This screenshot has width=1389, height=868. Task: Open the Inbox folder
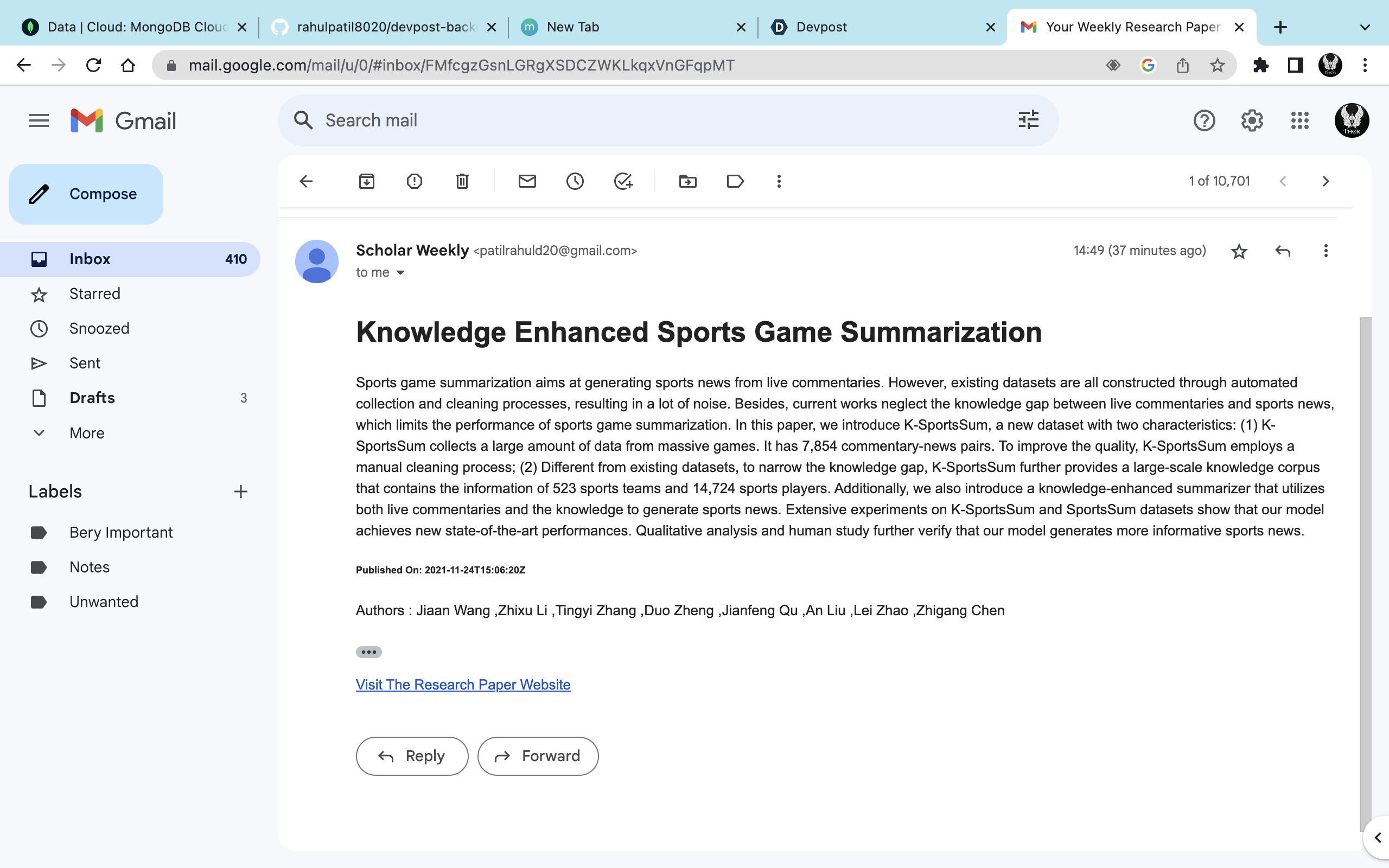(x=91, y=258)
